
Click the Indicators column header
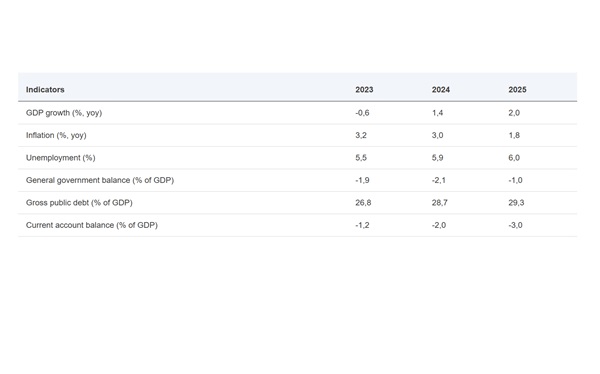click(x=45, y=90)
